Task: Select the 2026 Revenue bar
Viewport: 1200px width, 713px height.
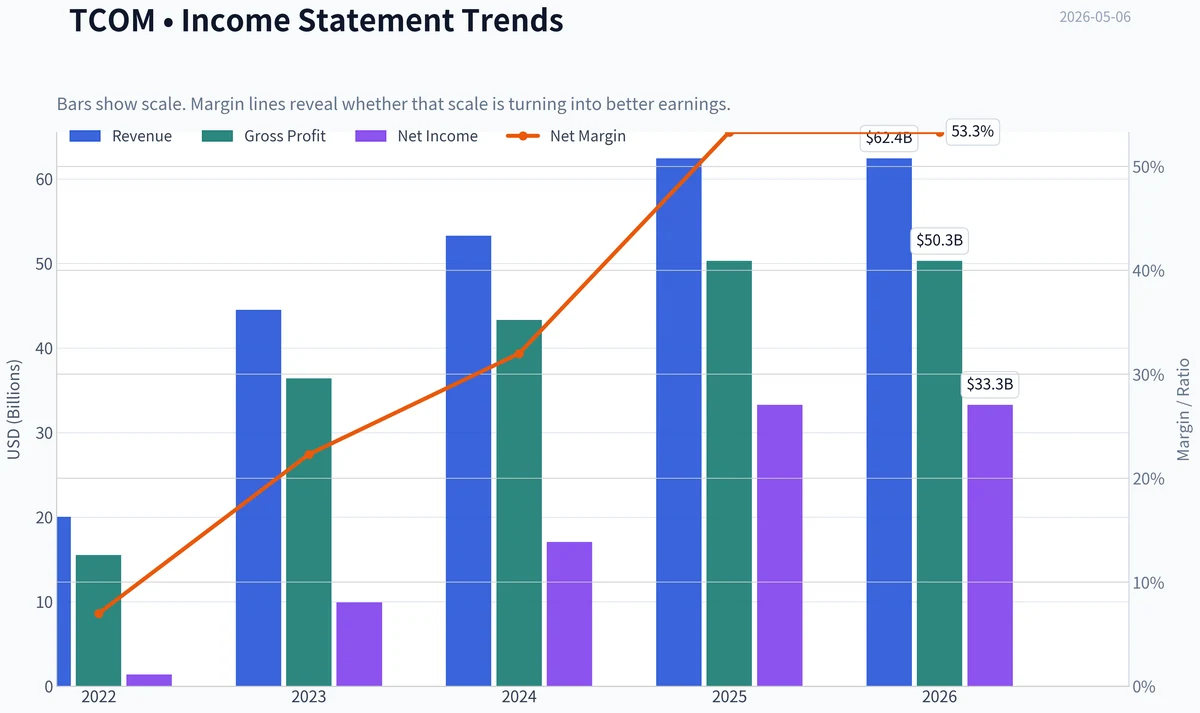Action: coord(889,422)
